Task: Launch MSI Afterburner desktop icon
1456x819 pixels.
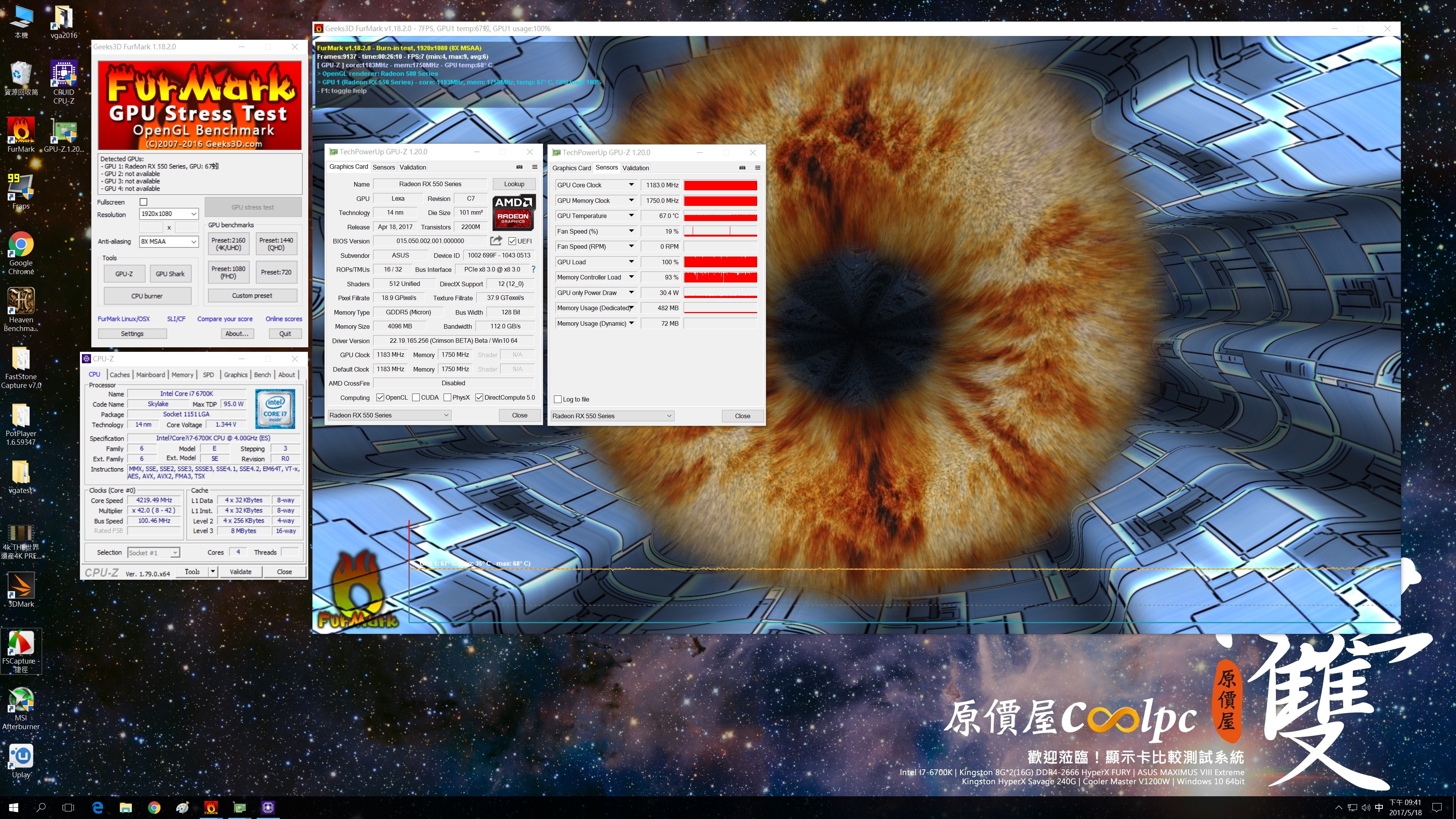Action: click(21, 708)
